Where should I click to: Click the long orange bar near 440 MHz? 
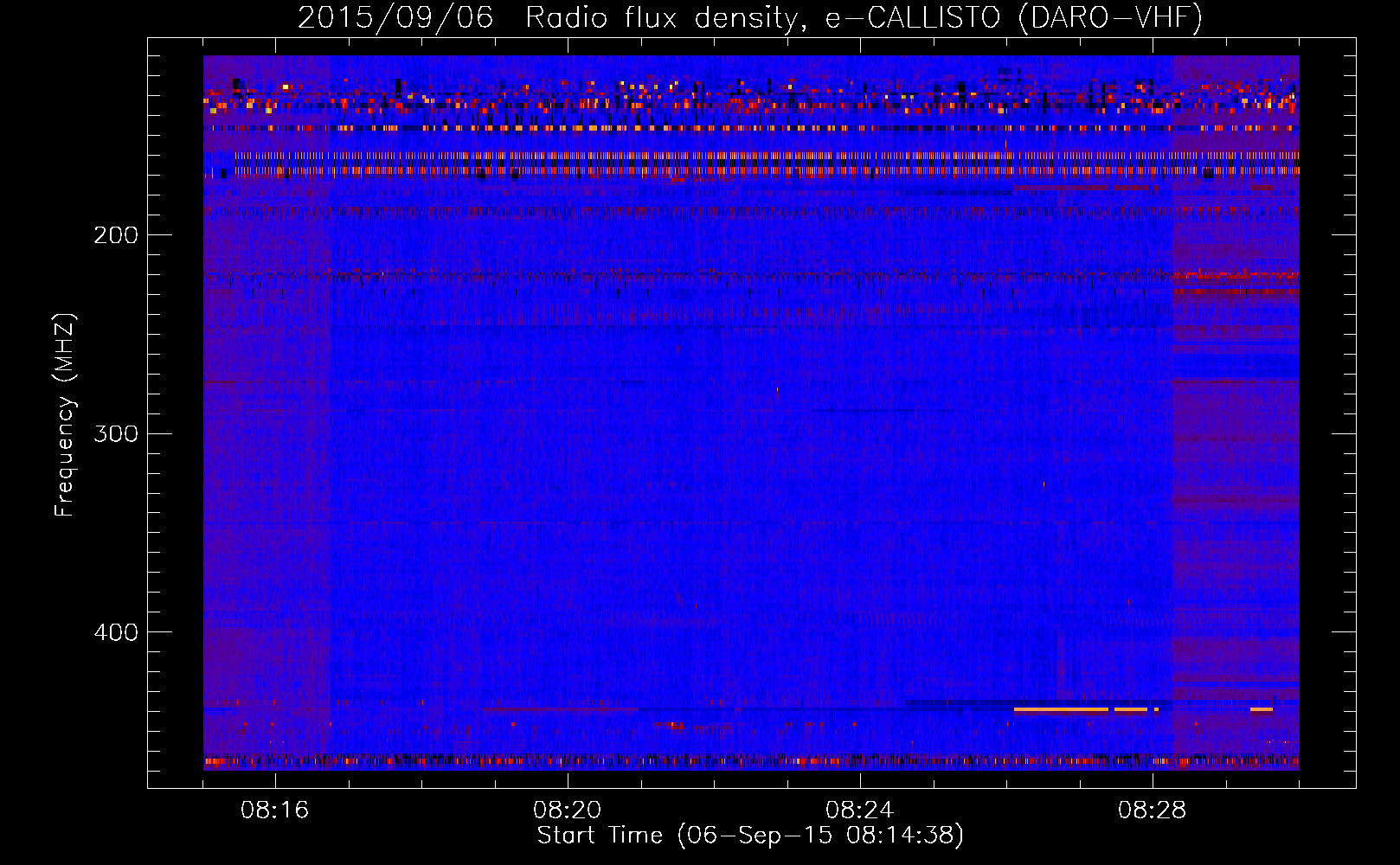click(x=1060, y=710)
